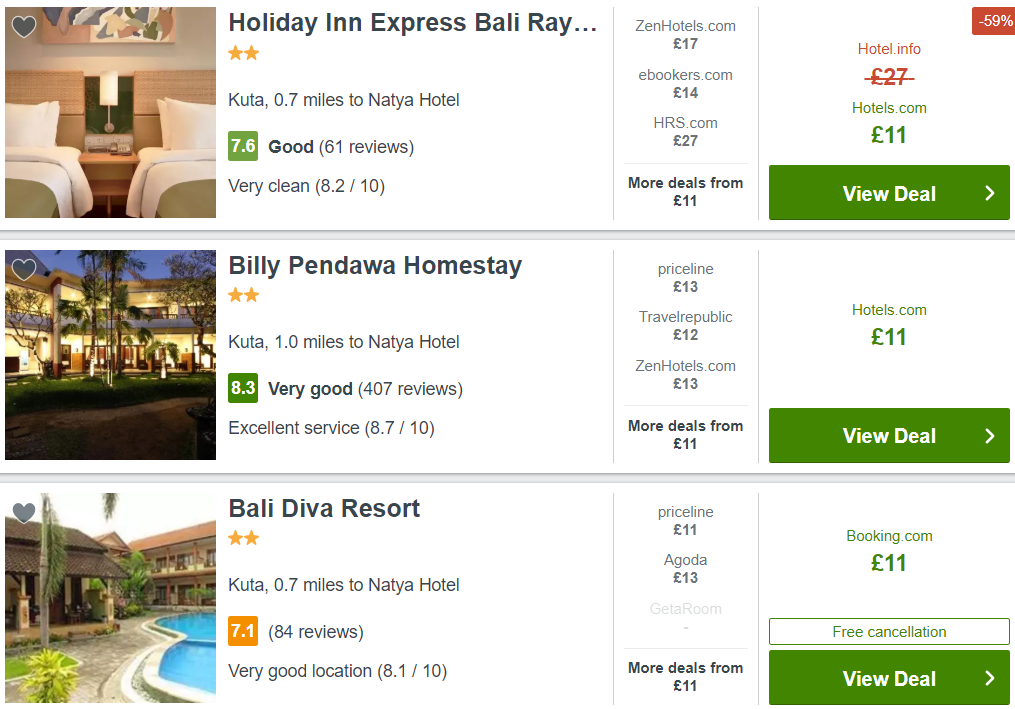Image resolution: width=1015 pixels, height=709 pixels.
Task: Open Holiday Inn Express Bali hotel title
Action: 412,23
